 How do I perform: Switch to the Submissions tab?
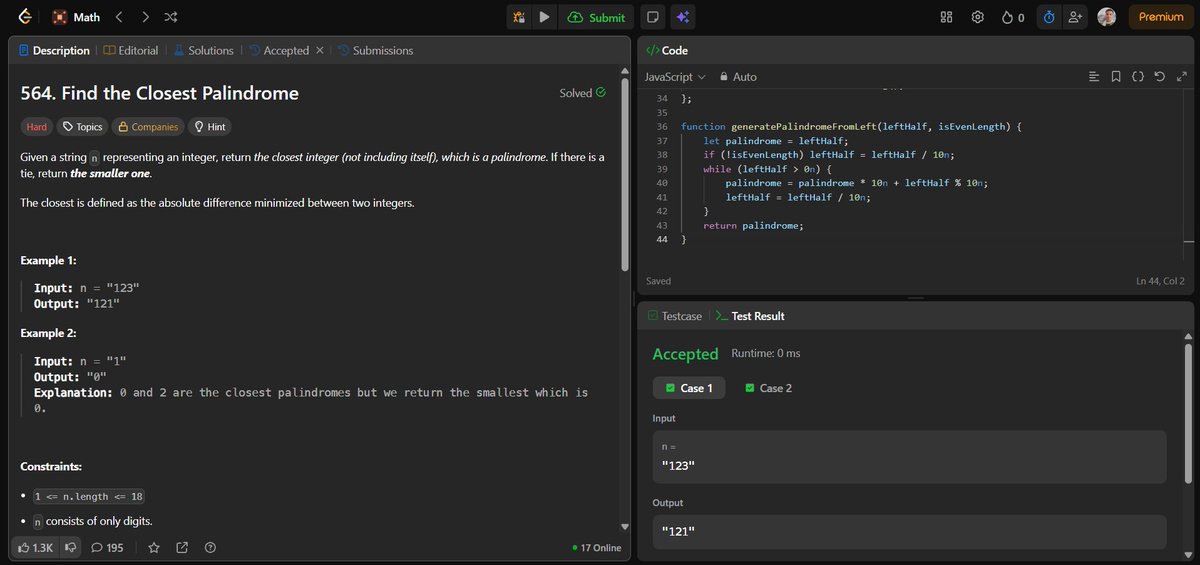375,50
